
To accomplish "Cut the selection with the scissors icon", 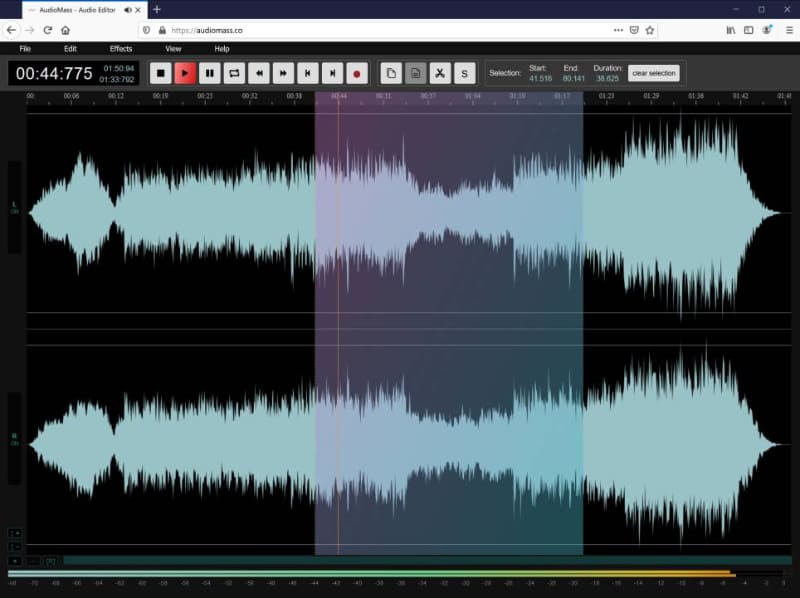I will click(440, 73).
